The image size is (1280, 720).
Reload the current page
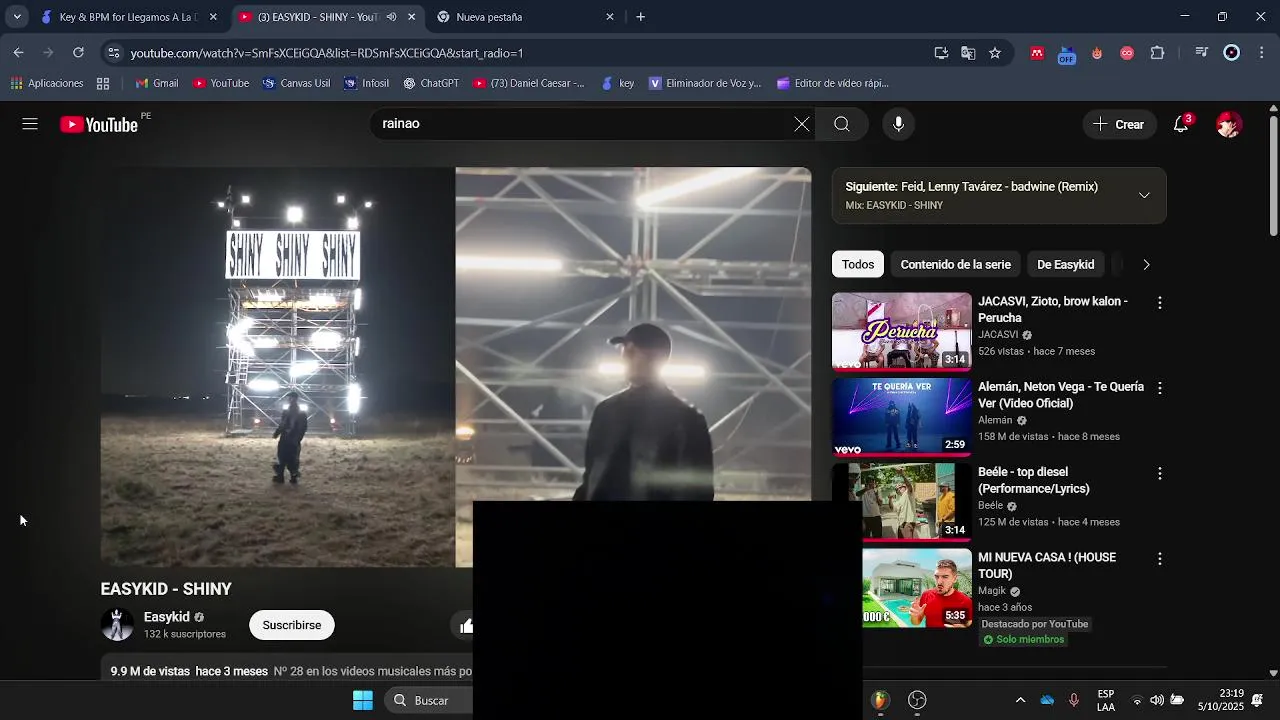(78, 53)
